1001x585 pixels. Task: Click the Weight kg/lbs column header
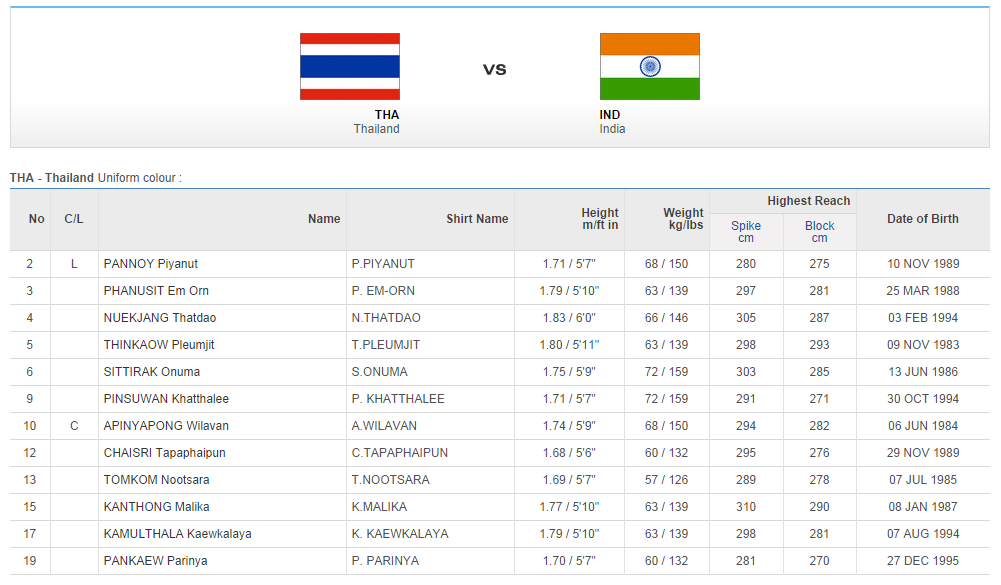(x=683, y=219)
